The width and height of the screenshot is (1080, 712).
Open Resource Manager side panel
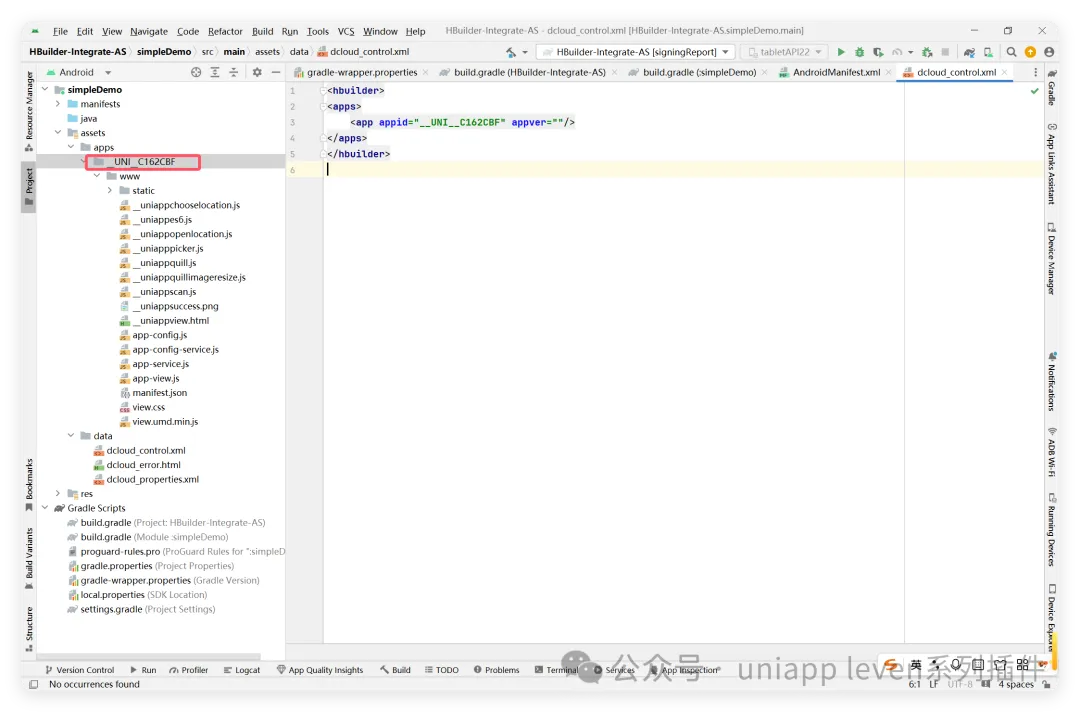(x=29, y=110)
